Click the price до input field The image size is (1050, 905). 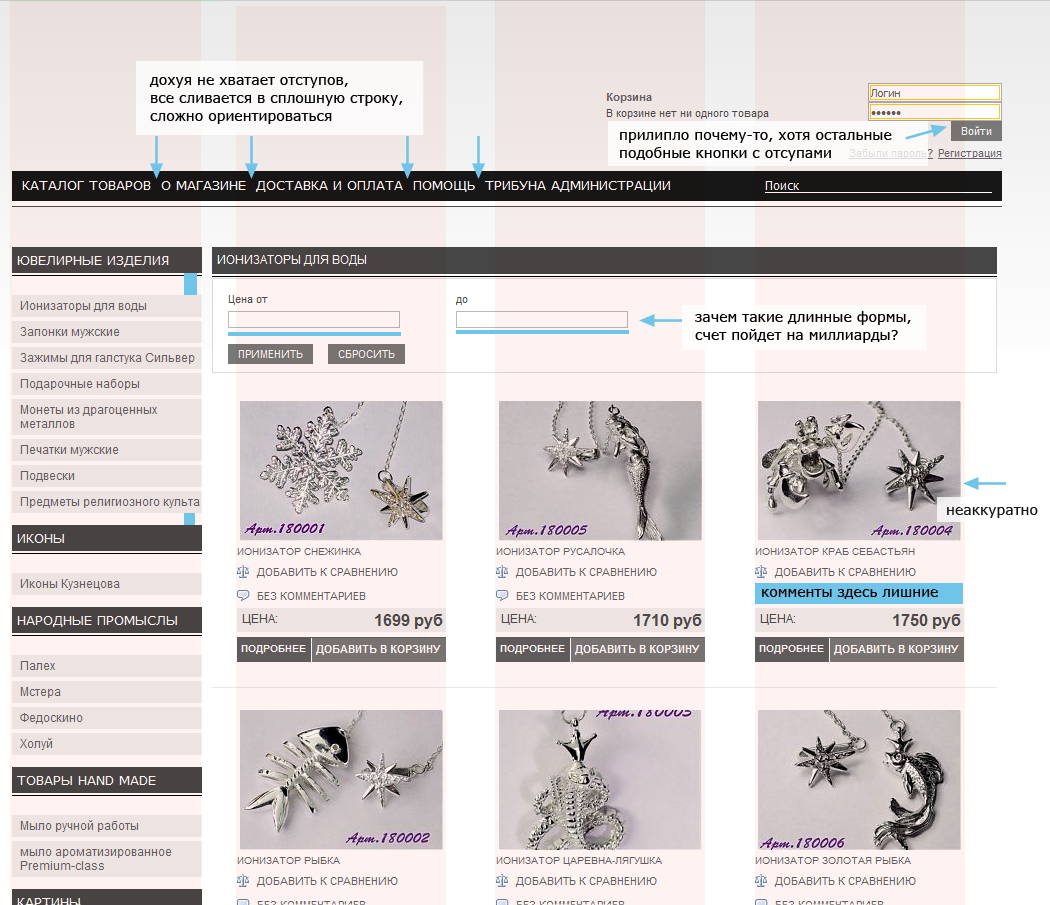[x=542, y=320]
